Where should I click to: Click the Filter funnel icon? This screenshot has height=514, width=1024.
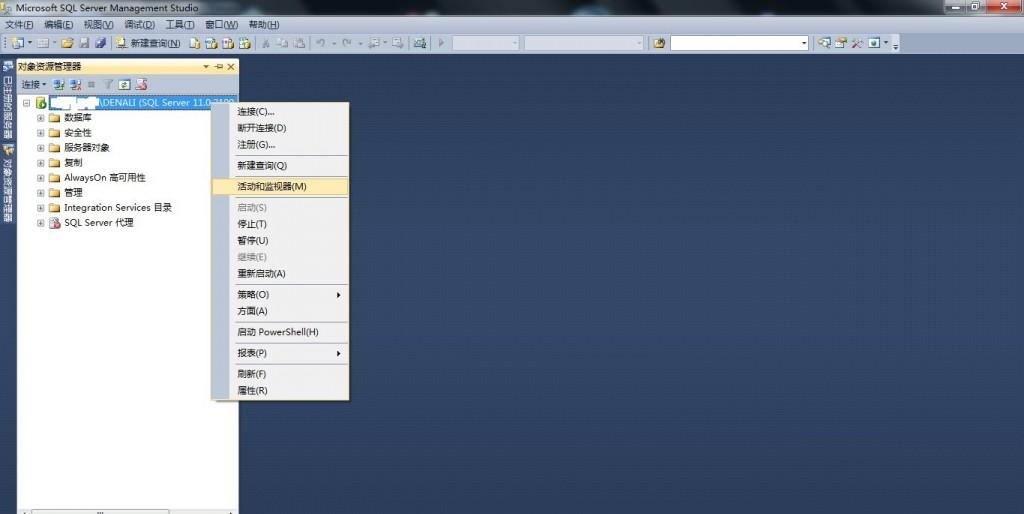[x=108, y=84]
